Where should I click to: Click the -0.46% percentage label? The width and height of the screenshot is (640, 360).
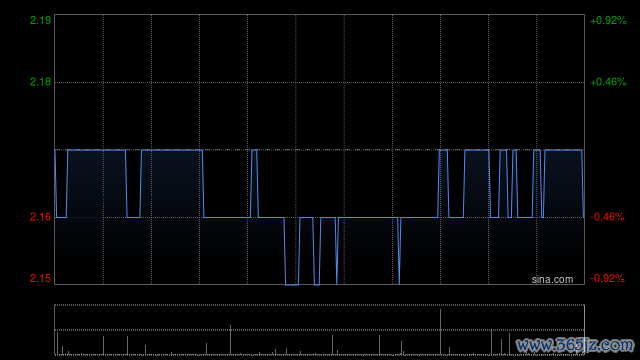pyautogui.click(x=607, y=217)
